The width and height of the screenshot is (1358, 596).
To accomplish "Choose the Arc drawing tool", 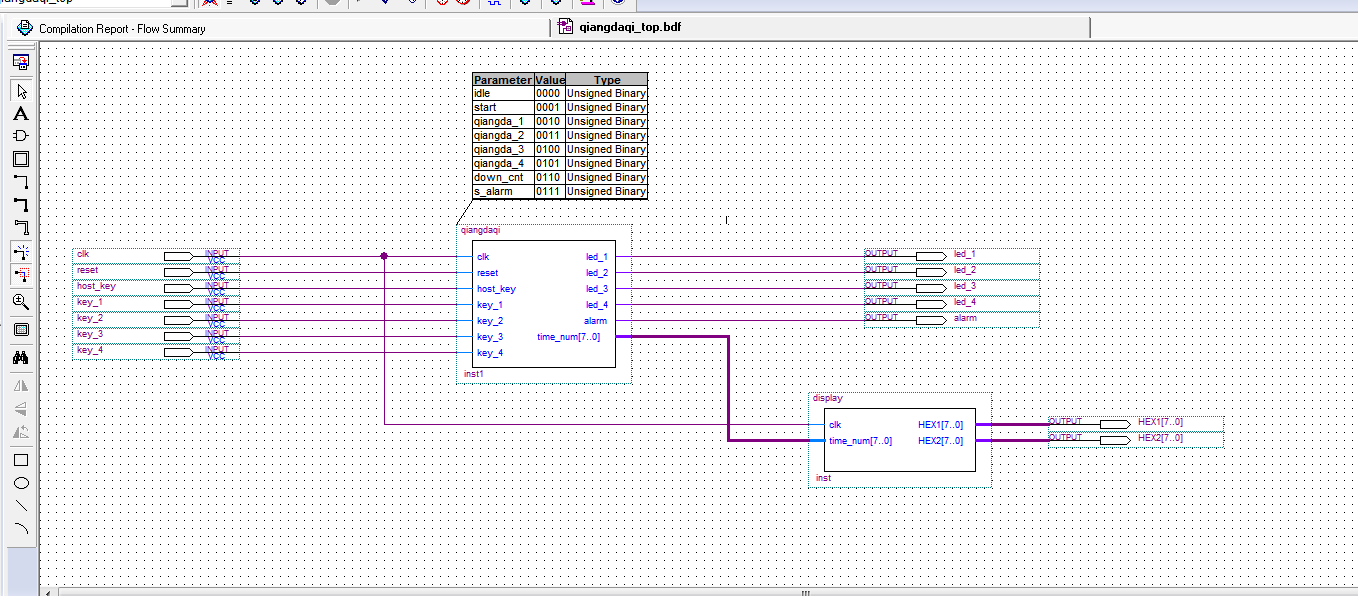I will (20, 529).
